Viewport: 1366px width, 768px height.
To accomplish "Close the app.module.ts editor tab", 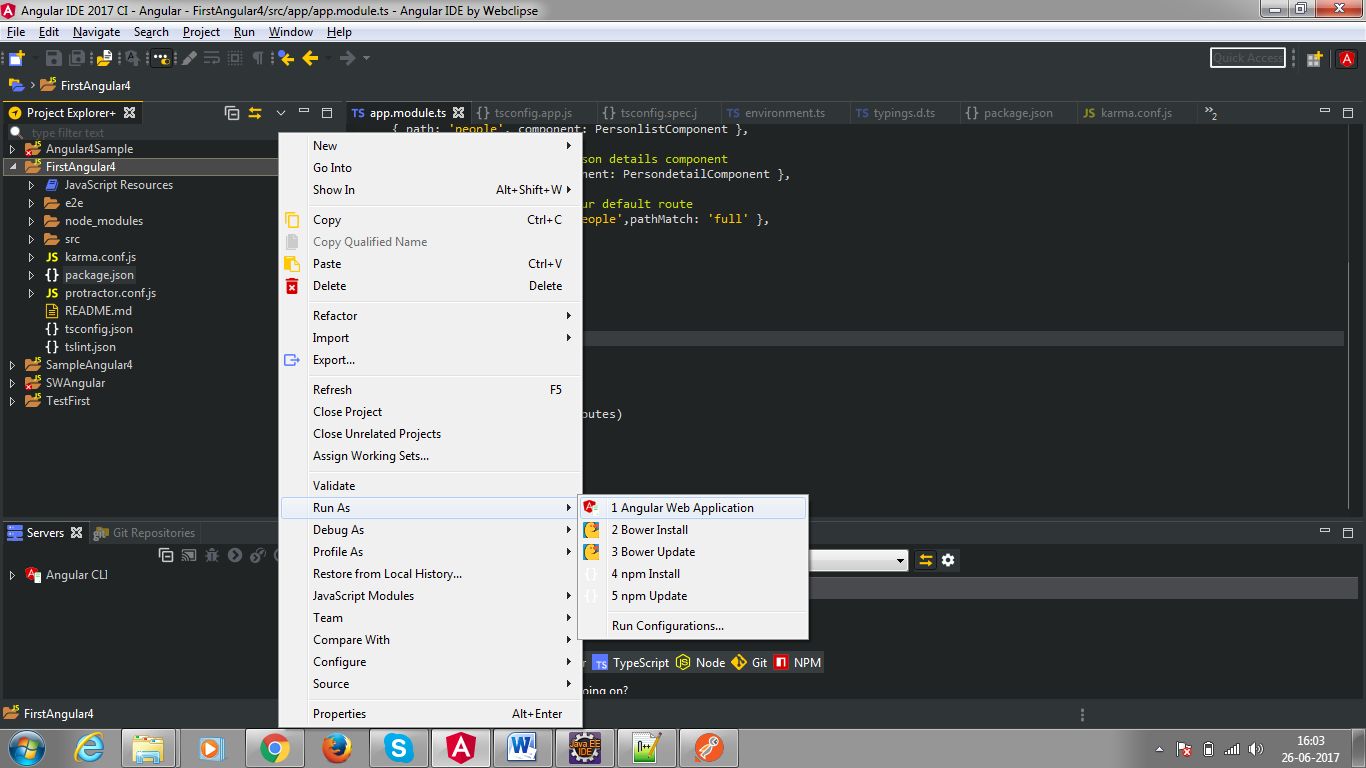I will click(x=458, y=113).
